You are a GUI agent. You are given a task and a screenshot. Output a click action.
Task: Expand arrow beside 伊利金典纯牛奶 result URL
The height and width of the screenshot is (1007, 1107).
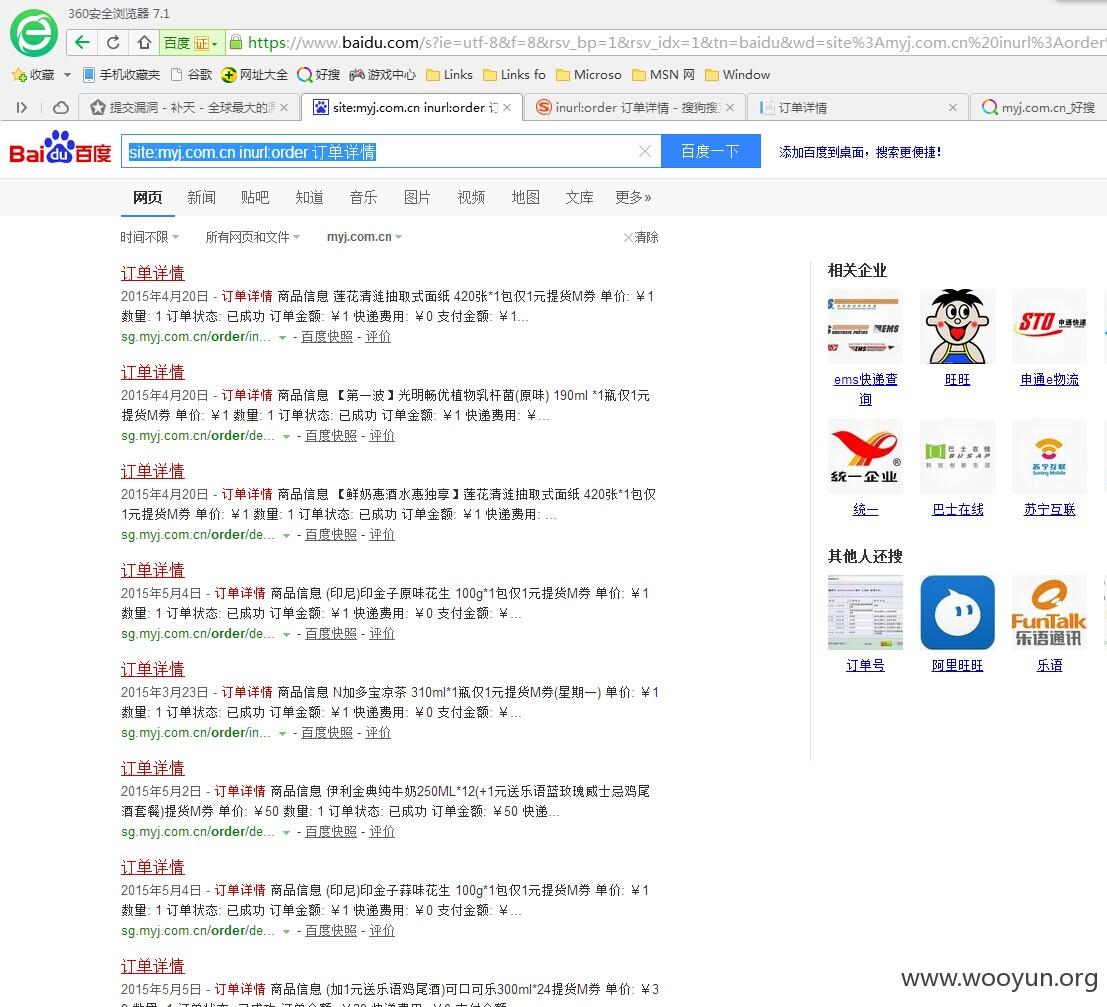coord(286,833)
